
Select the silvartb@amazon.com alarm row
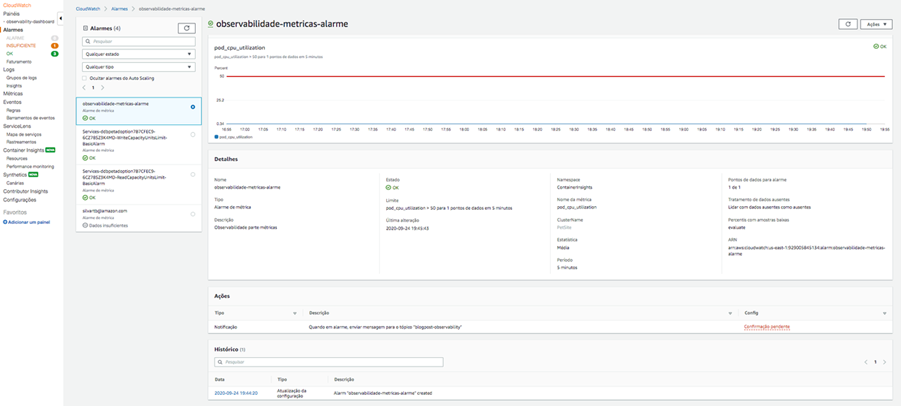tap(138, 218)
